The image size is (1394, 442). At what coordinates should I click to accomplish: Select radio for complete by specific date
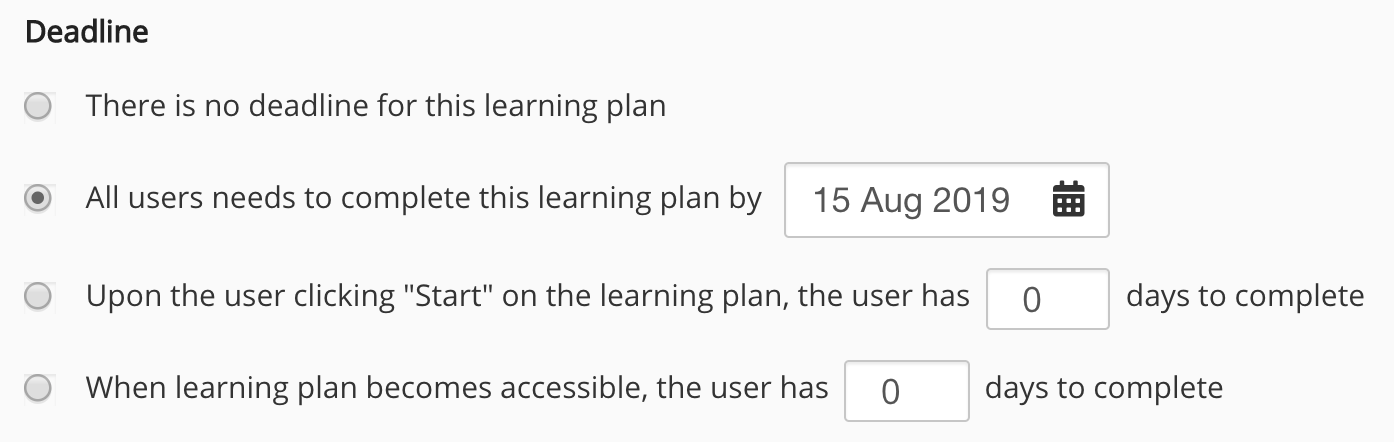coord(38,199)
